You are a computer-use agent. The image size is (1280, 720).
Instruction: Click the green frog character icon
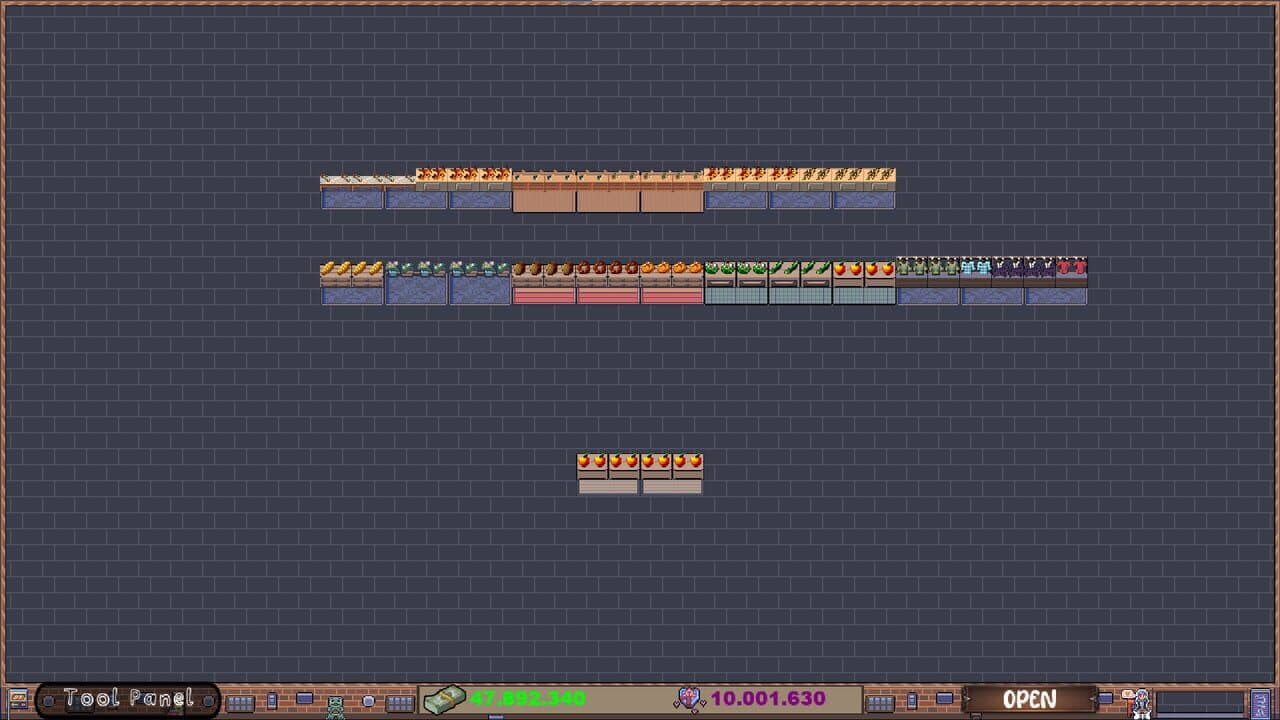coord(336,708)
